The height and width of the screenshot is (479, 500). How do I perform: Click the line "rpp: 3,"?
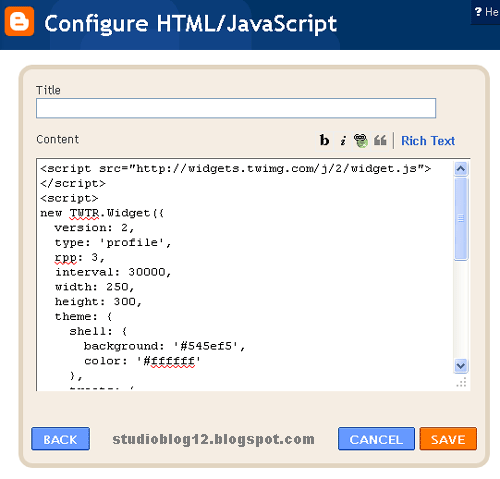pos(80,257)
